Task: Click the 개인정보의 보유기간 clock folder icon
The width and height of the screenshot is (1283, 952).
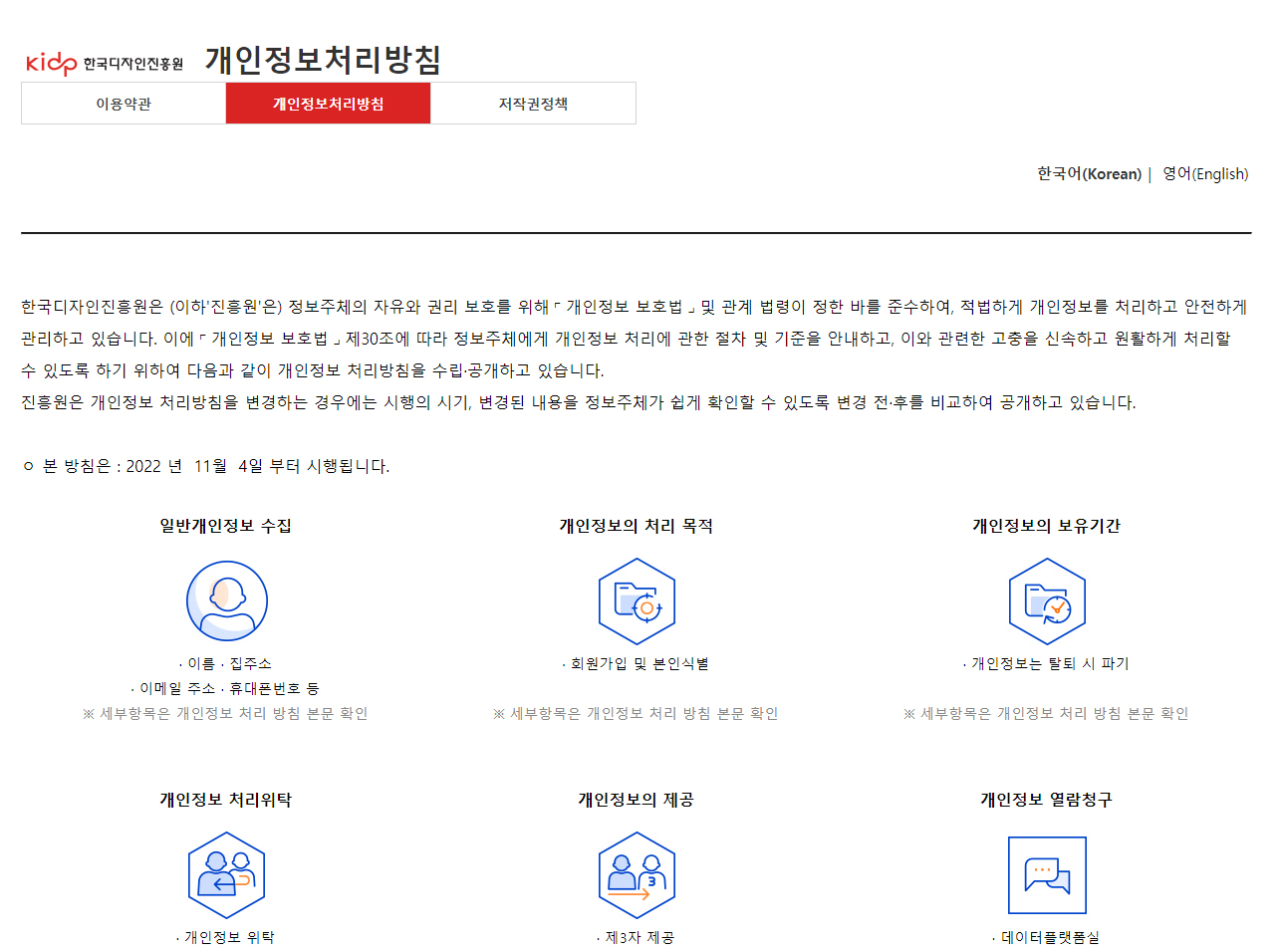Action: [x=1047, y=601]
